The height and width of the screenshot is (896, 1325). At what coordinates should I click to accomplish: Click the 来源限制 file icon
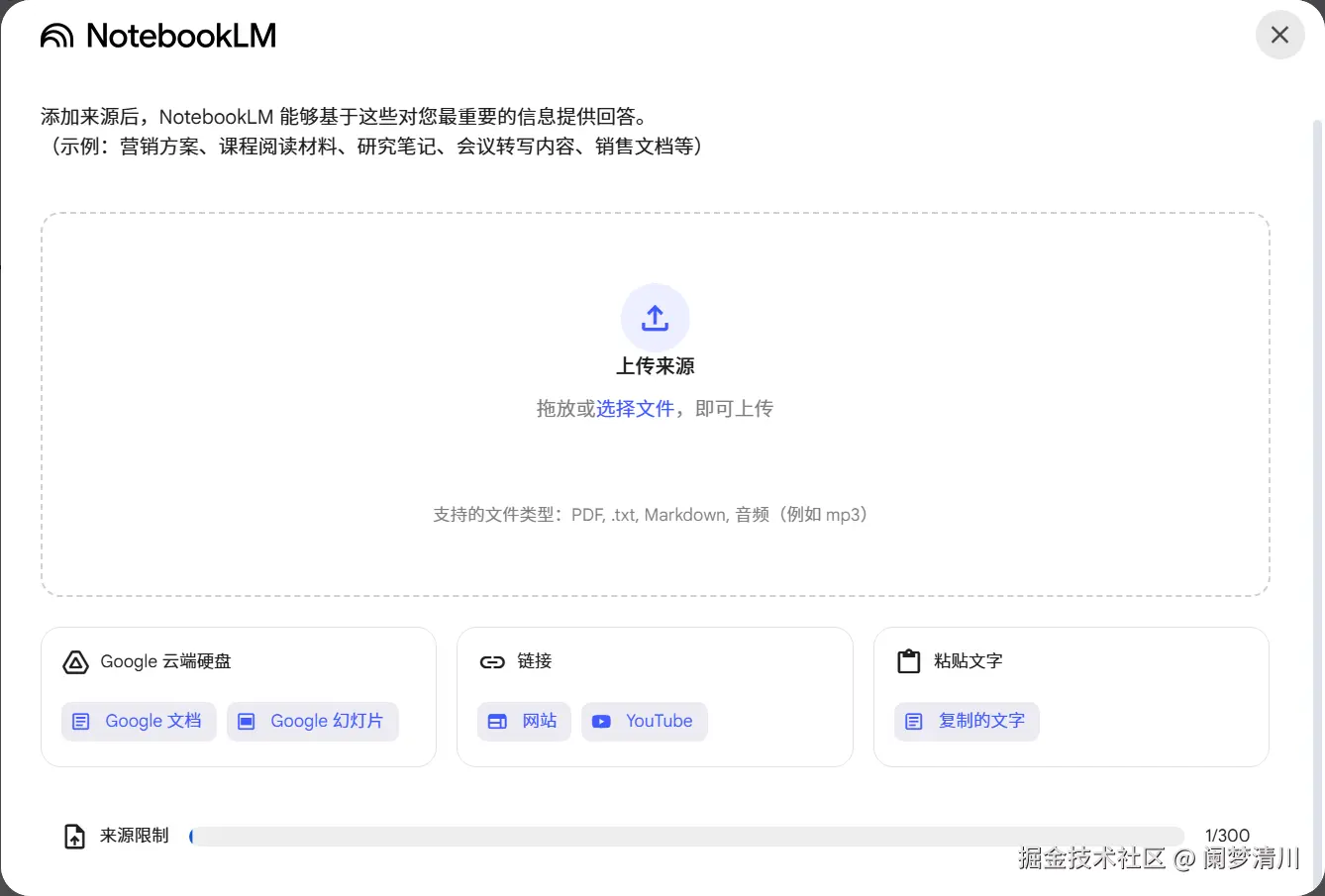click(75, 837)
